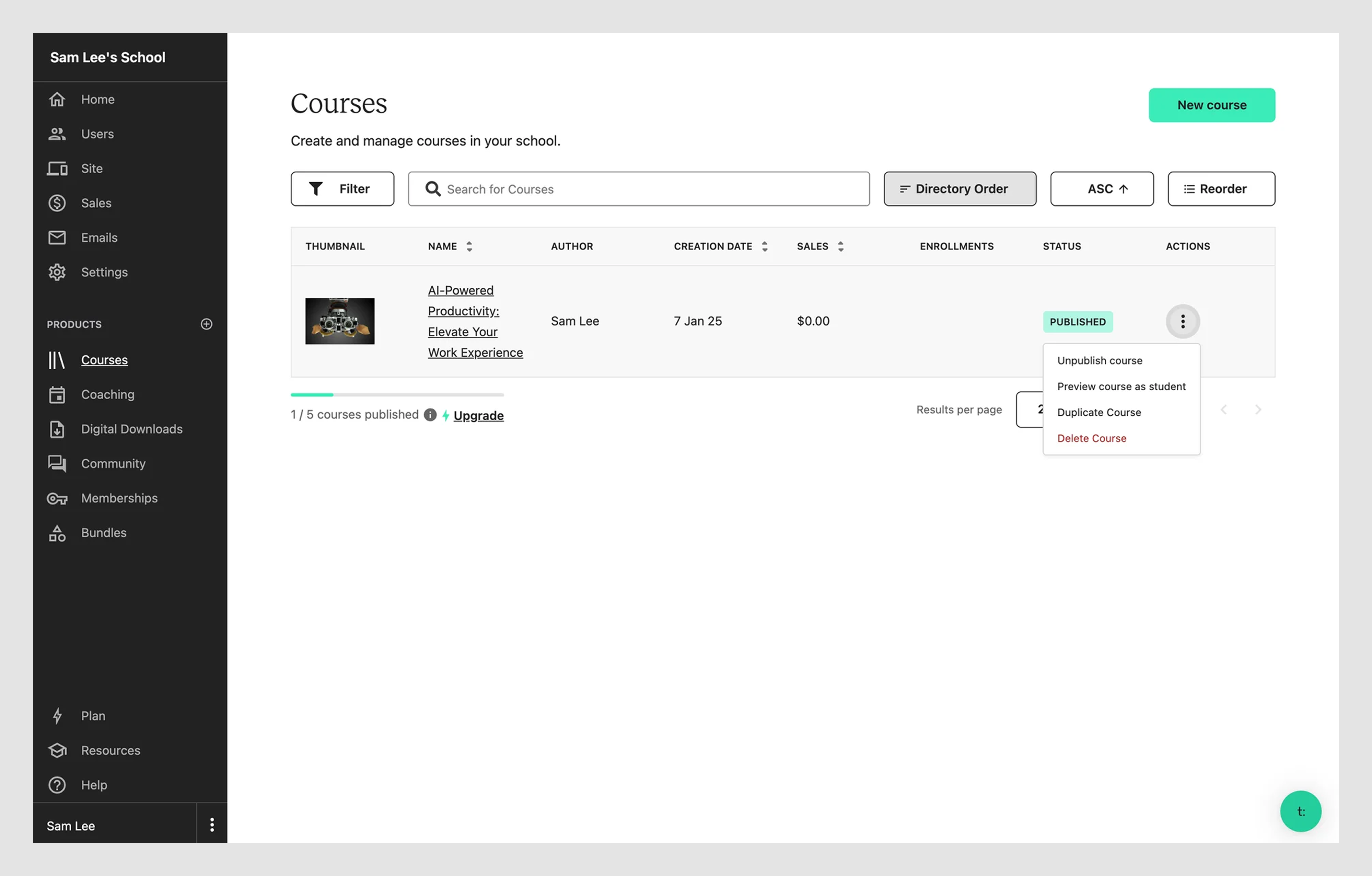Open the Directory Order sort dropdown

[x=960, y=189]
